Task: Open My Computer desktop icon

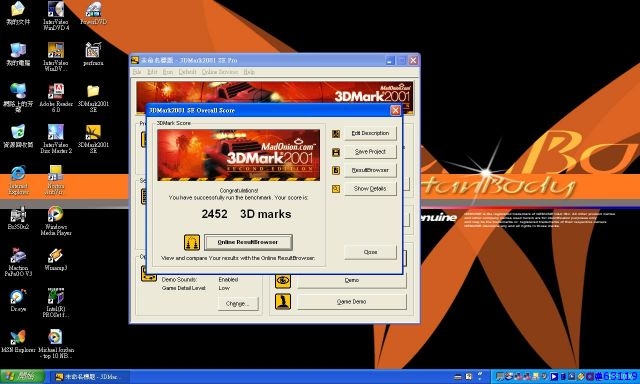Action: click(x=18, y=54)
